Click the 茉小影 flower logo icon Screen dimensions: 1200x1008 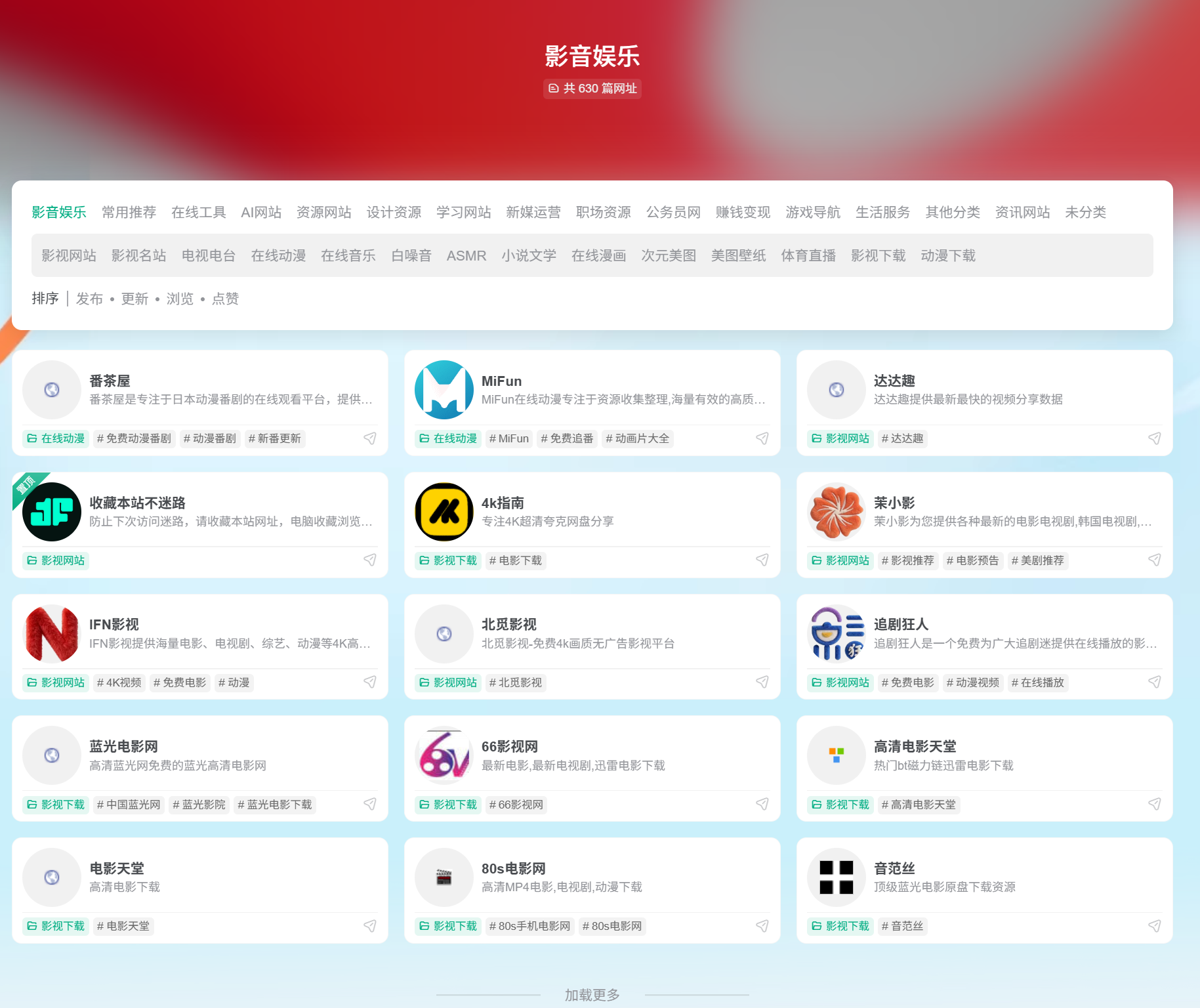coord(836,512)
